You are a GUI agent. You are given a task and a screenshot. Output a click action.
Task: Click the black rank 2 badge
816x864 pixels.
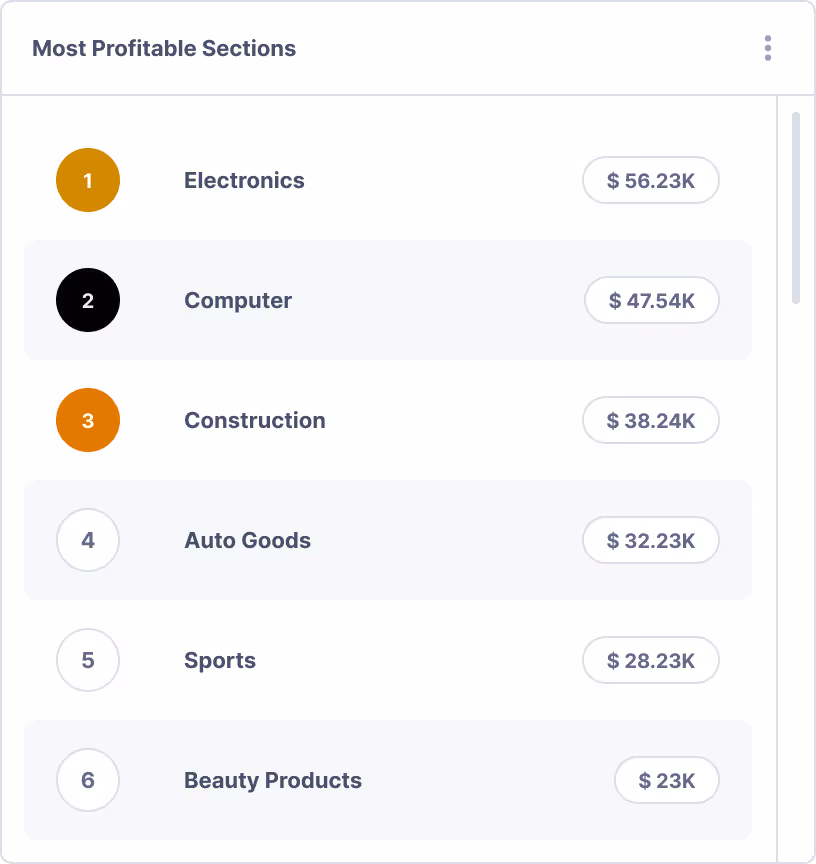tap(88, 301)
